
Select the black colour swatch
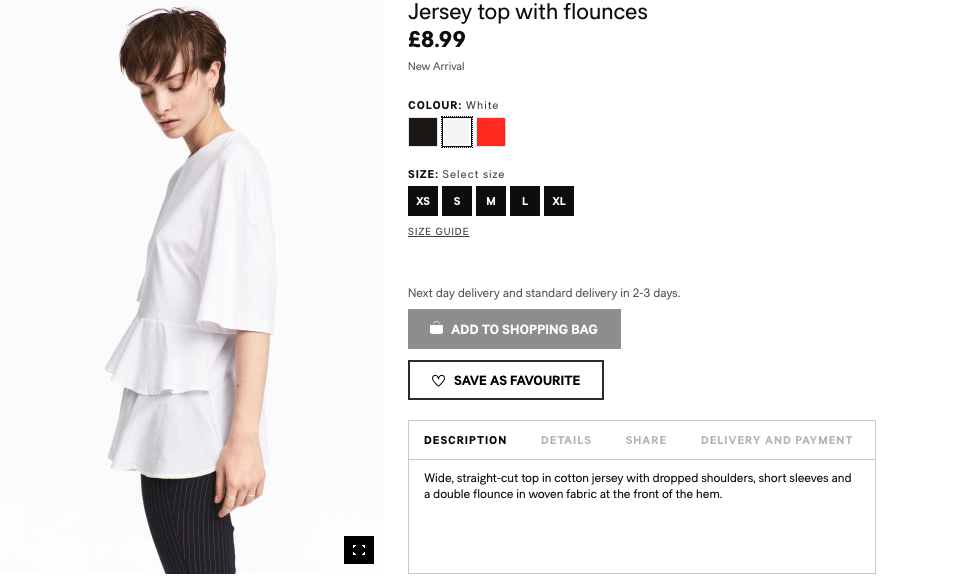(422, 131)
